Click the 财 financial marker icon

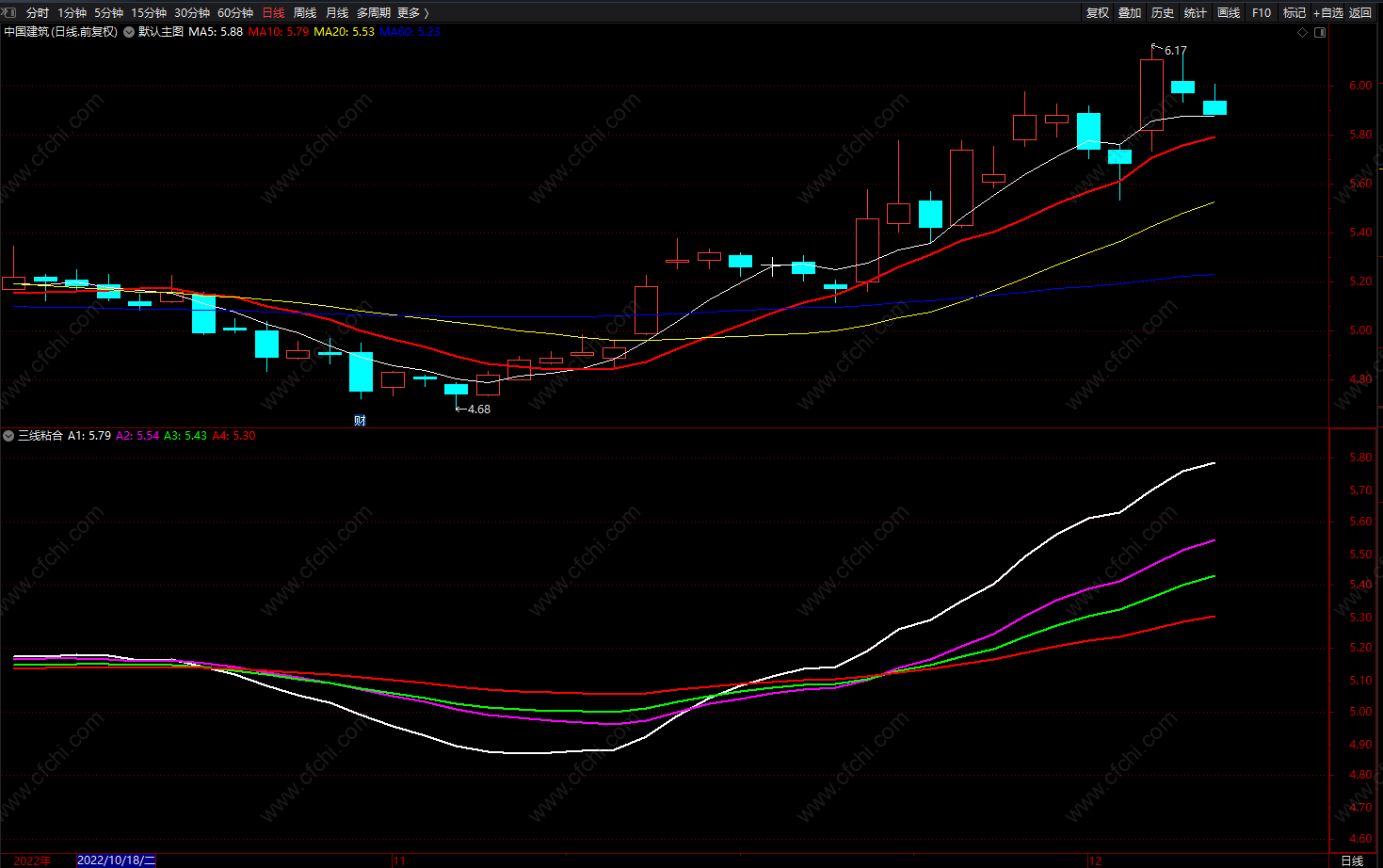click(x=360, y=420)
